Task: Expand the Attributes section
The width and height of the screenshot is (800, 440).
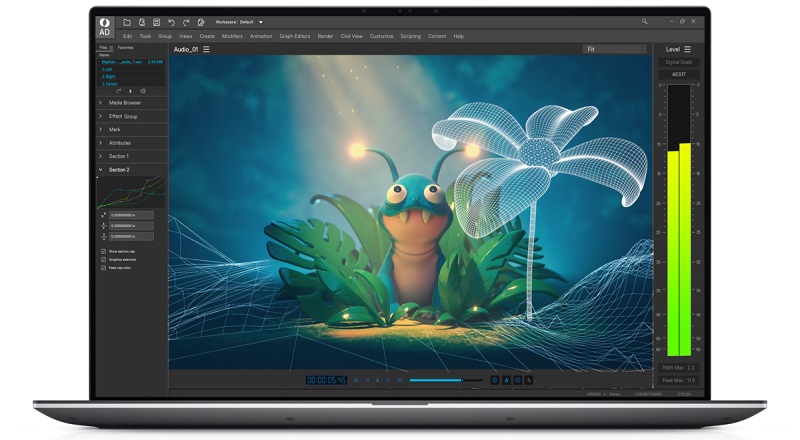Action: click(132, 143)
